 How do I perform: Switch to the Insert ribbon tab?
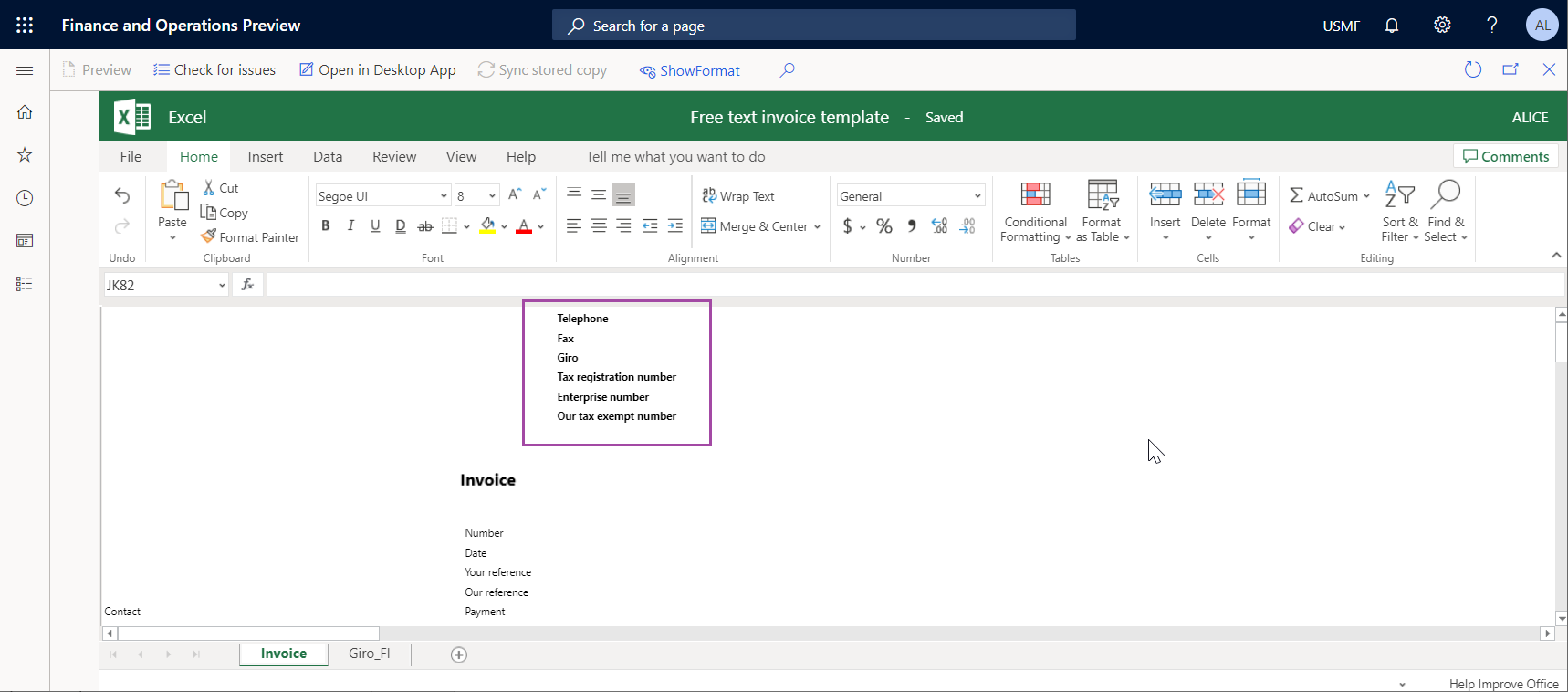(x=265, y=157)
